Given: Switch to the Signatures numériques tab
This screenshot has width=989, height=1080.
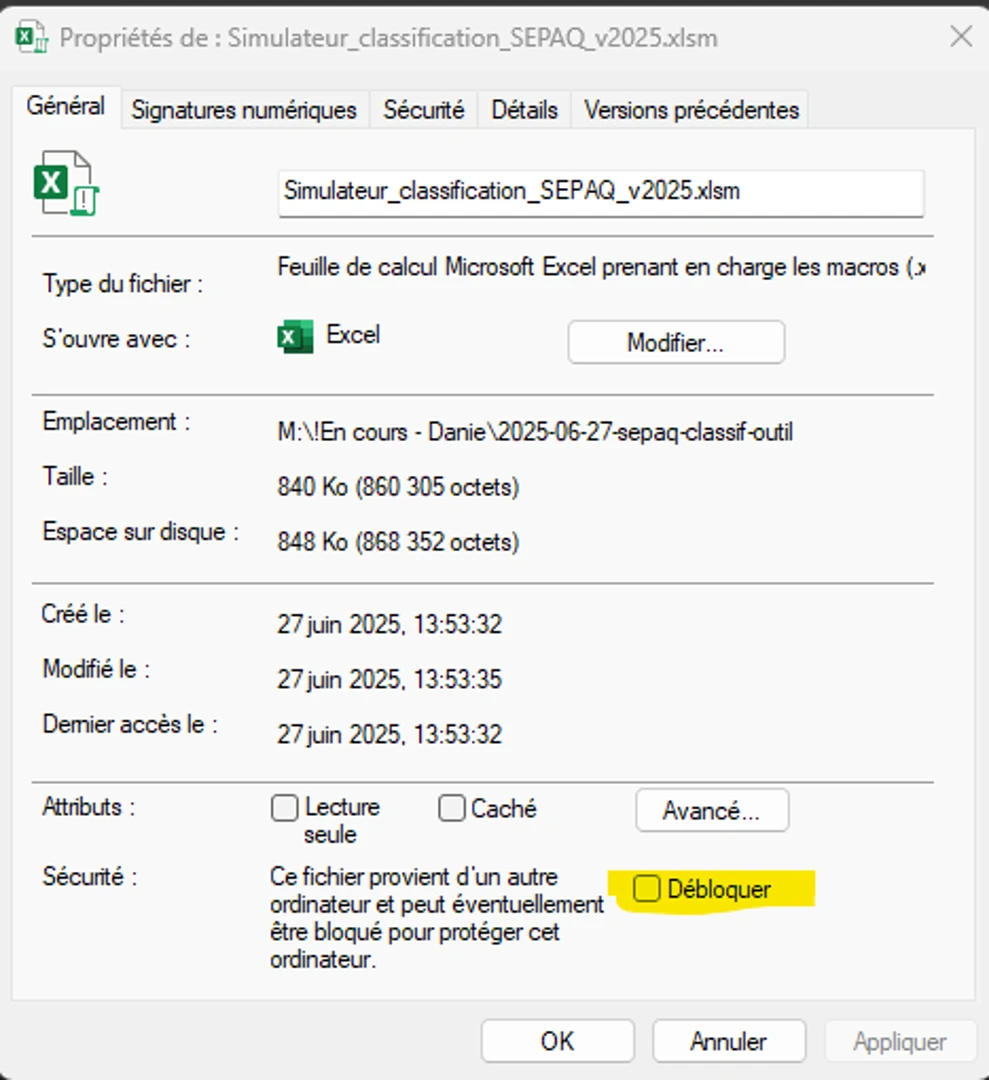Looking at the screenshot, I should click(x=244, y=110).
